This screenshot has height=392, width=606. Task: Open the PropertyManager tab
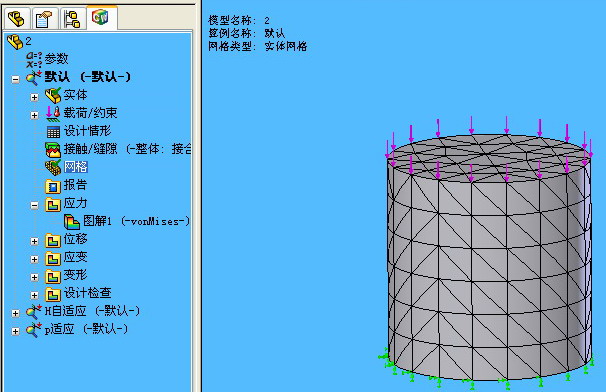click(x=43, y=19)
